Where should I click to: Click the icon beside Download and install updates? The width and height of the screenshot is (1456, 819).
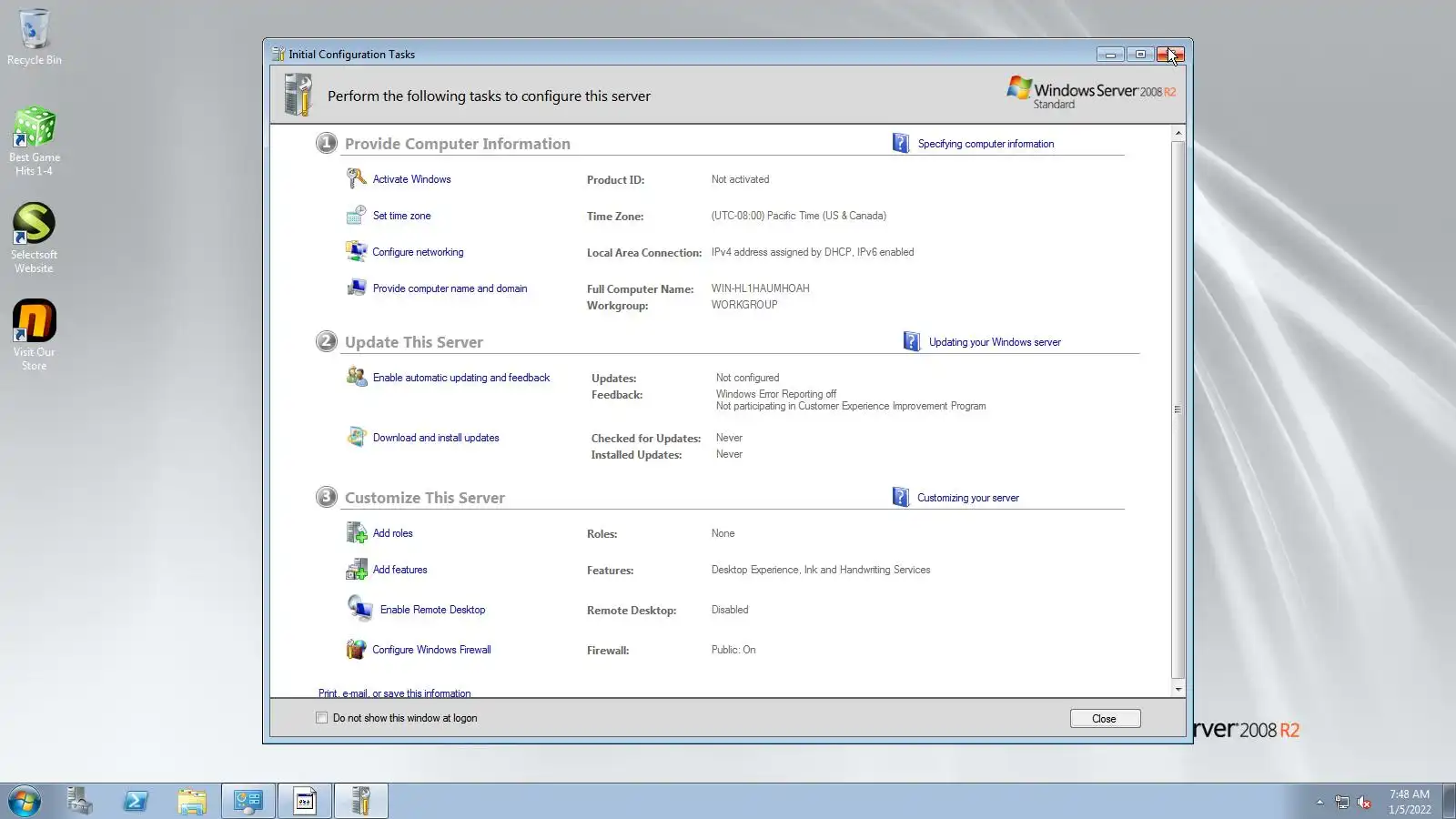click(356, 437)
